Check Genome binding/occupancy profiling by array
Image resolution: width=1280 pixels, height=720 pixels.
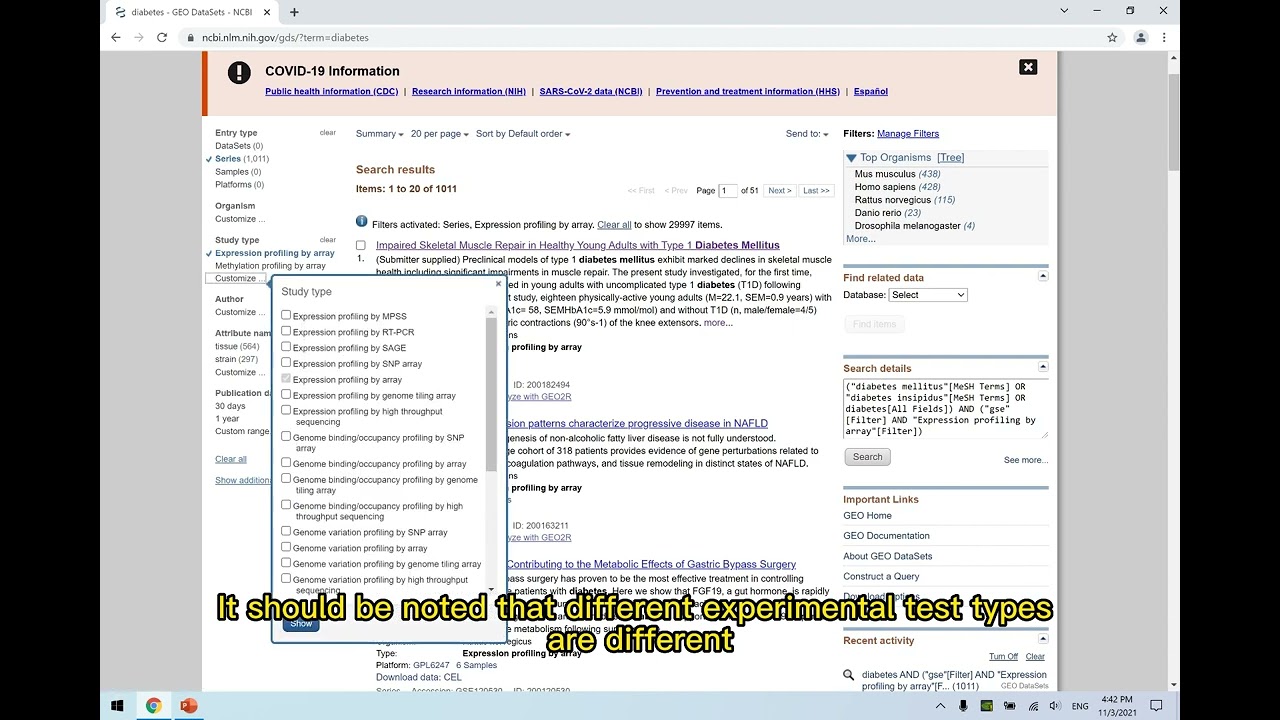[286, 463]
